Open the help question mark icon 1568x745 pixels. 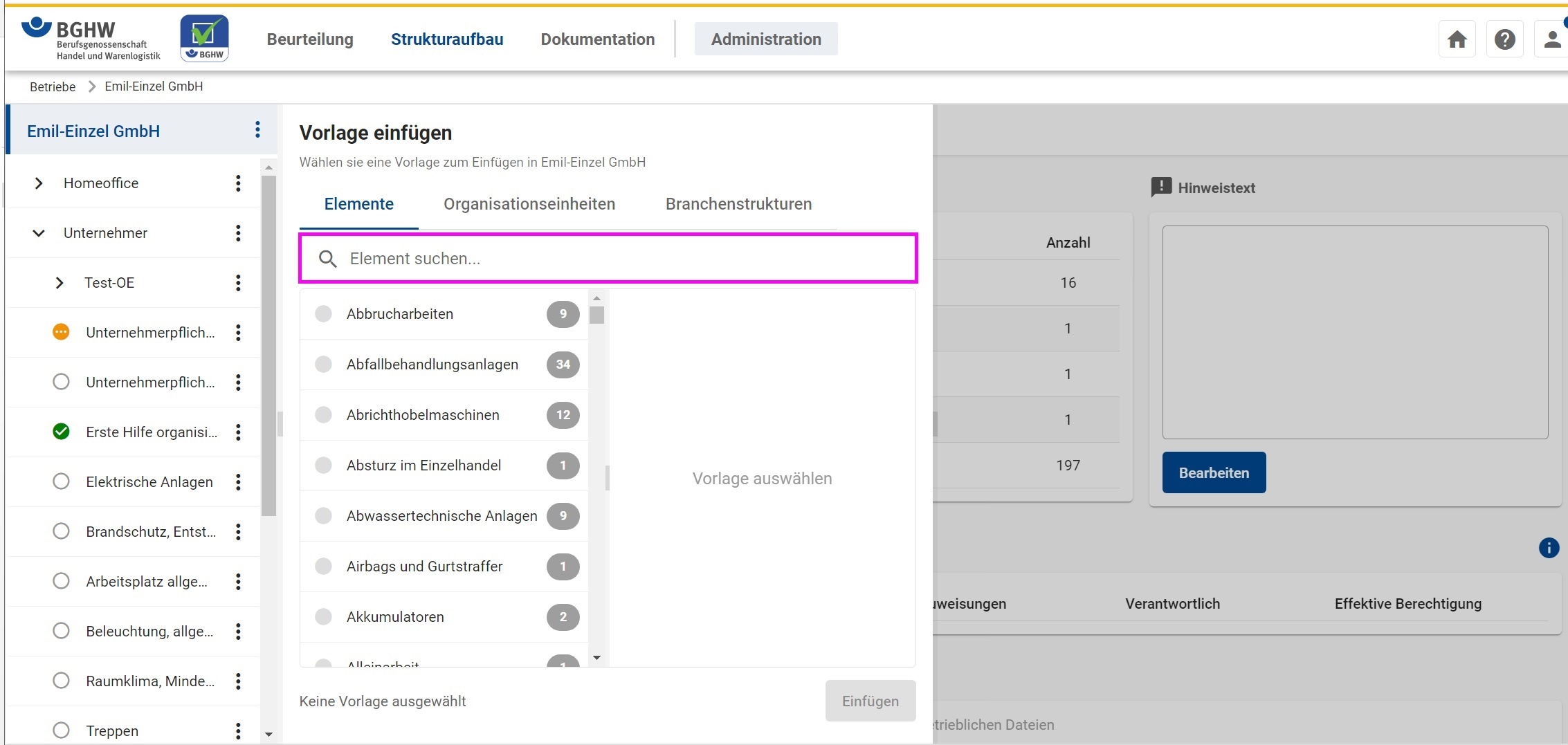[x=1504, y=39]
